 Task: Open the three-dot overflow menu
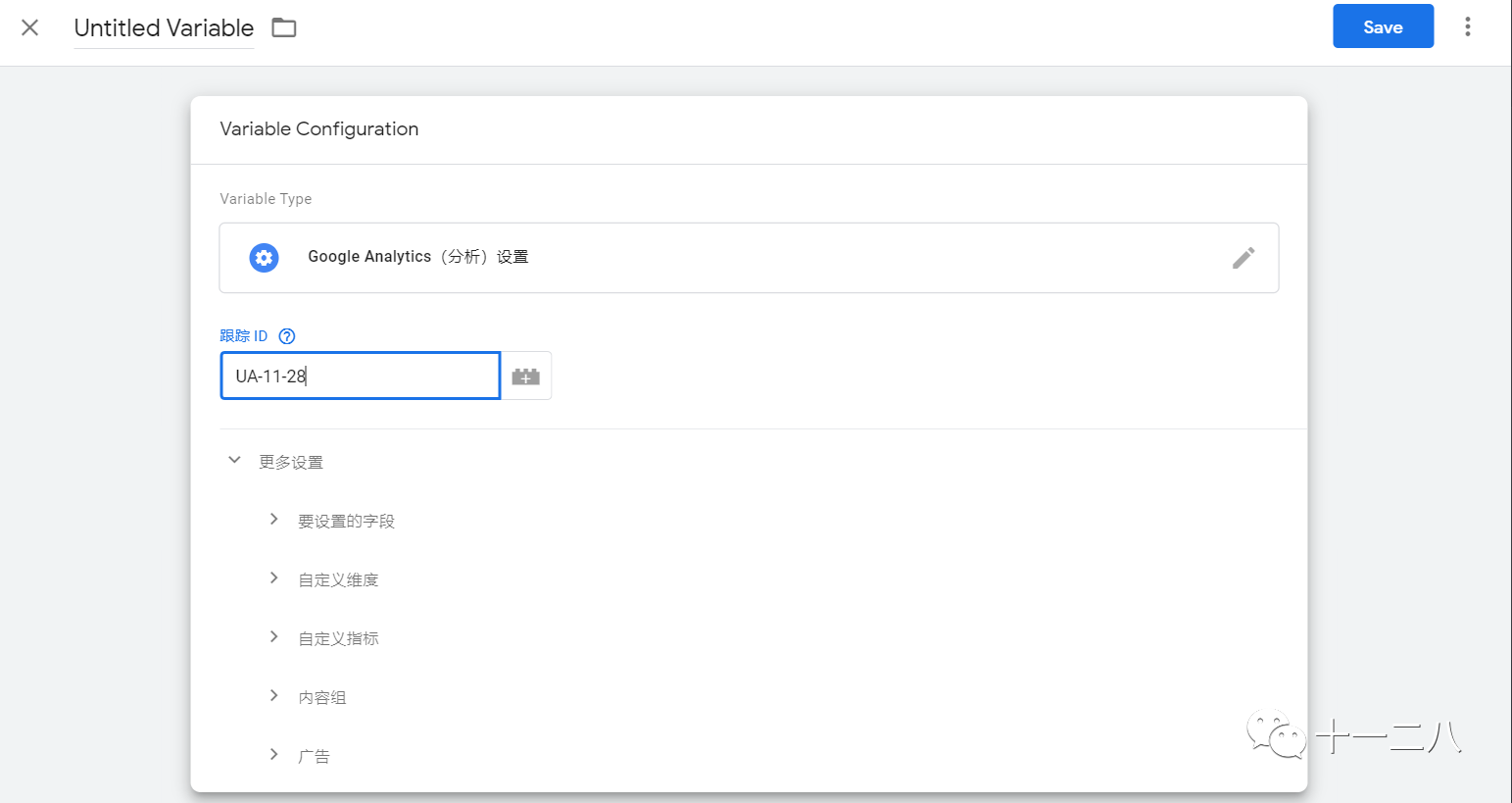pyautogui.click(x=1467, y=26)
